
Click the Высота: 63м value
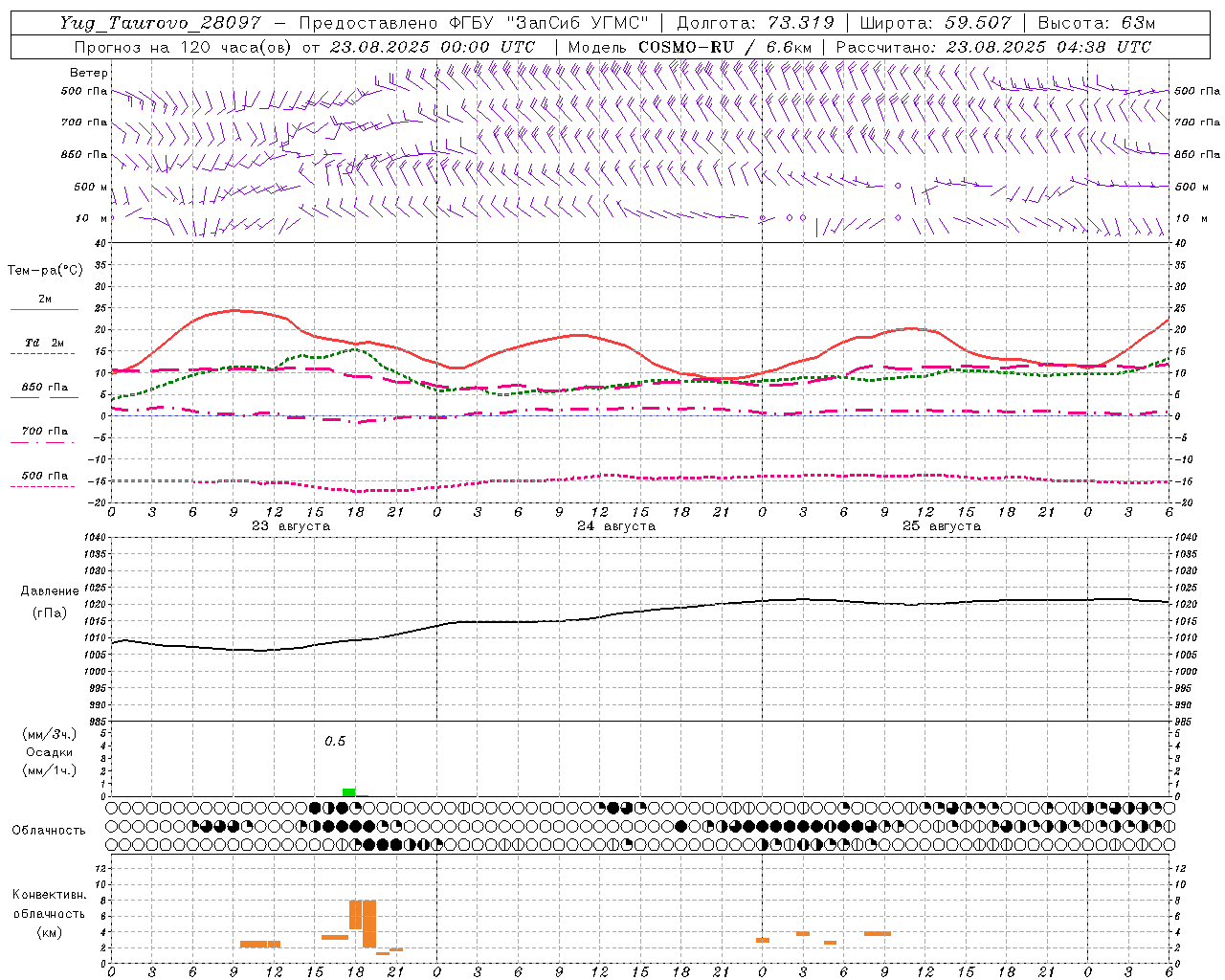[x=1097, y=23]
